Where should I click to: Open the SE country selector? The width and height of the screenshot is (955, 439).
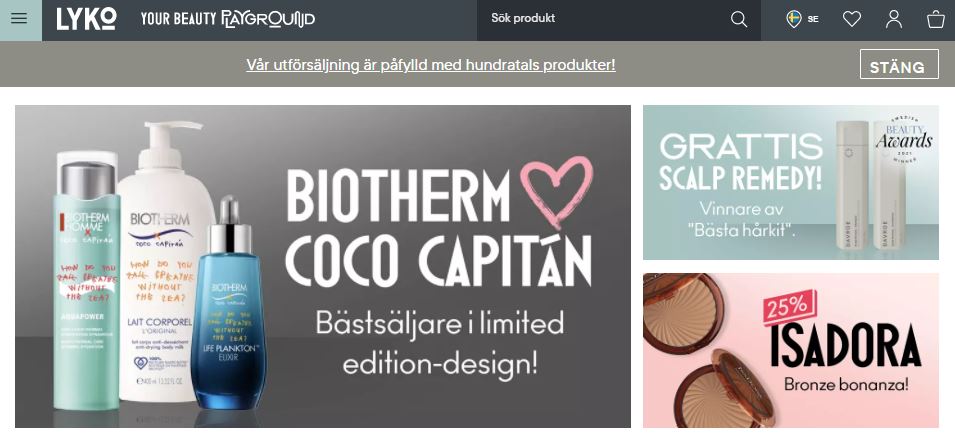pyautogui.click(x=803, y=19)
